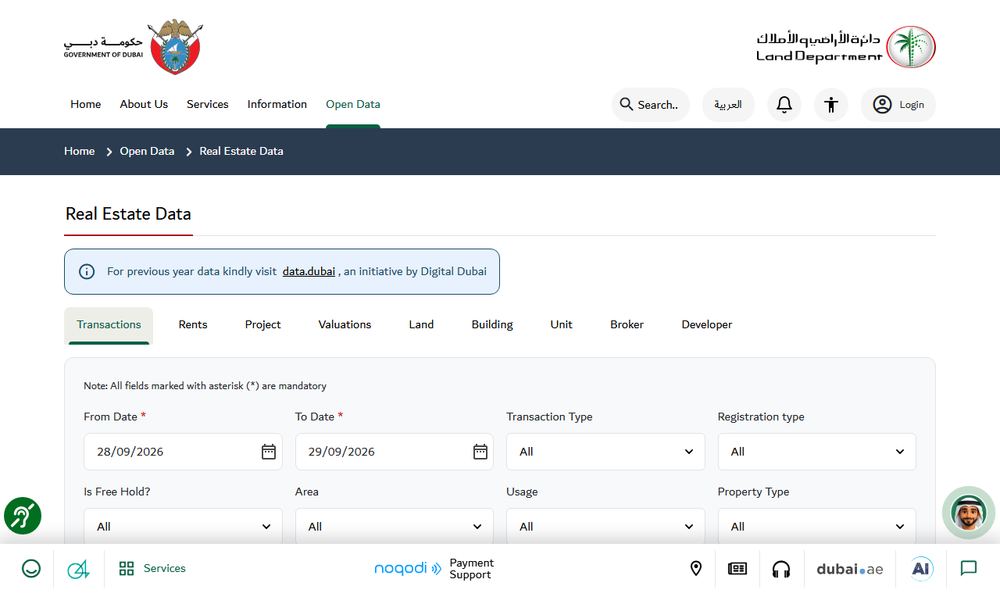Switch to the Valuations tab
This screenshot has width=1000, height=594.
344,324
